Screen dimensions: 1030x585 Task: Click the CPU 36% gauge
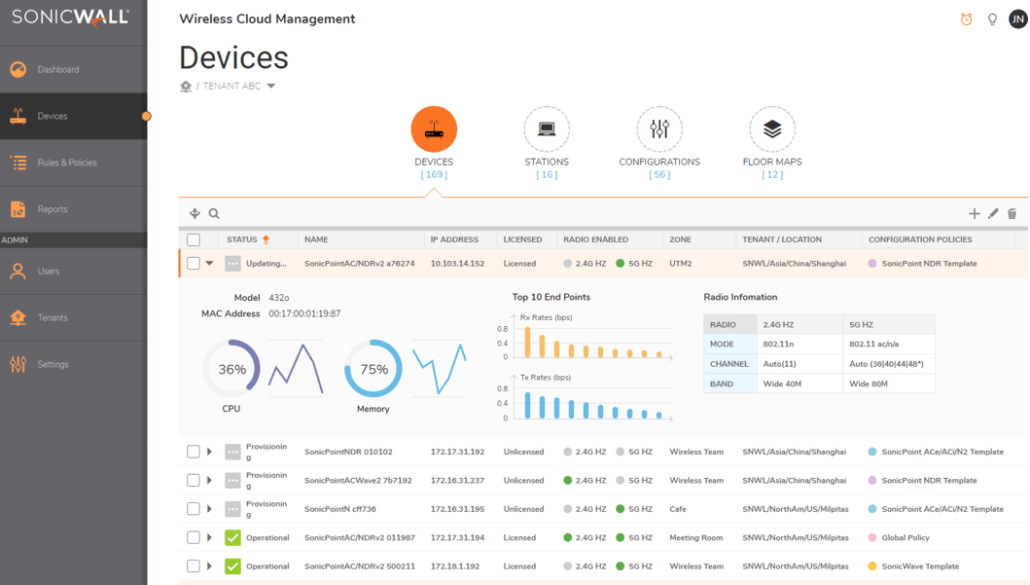tap(231, 369)
